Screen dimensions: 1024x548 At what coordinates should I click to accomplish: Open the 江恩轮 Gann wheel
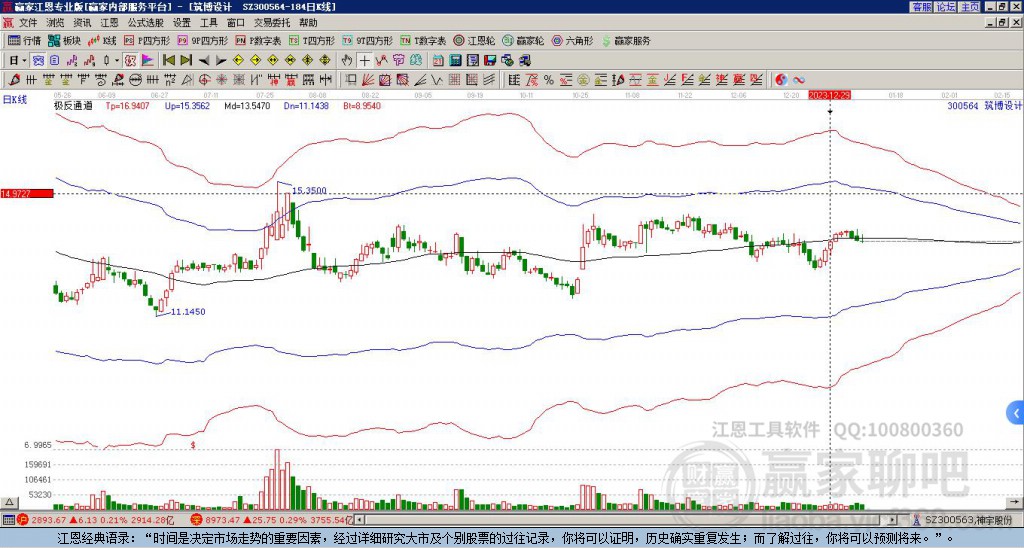point(474,40)
